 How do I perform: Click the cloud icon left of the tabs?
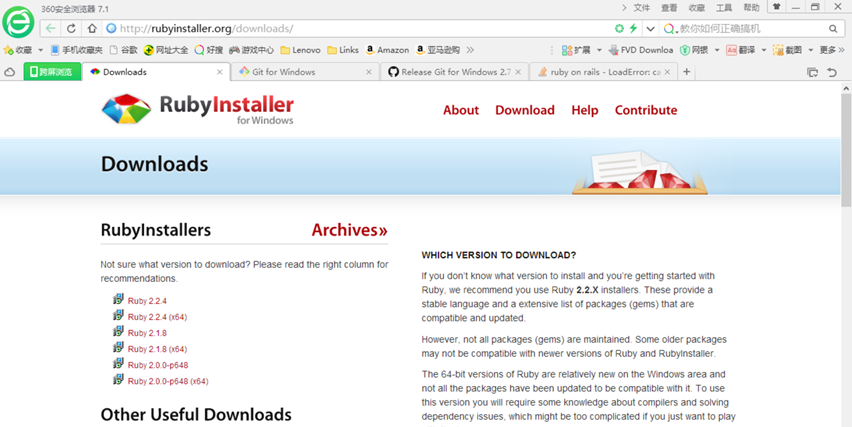click(9, 72)
